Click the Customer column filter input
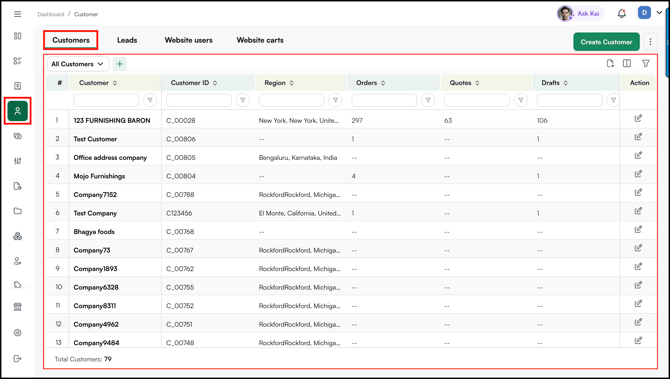Image resolution: width=670 pixels, height=379 pixels. [106, 100]
